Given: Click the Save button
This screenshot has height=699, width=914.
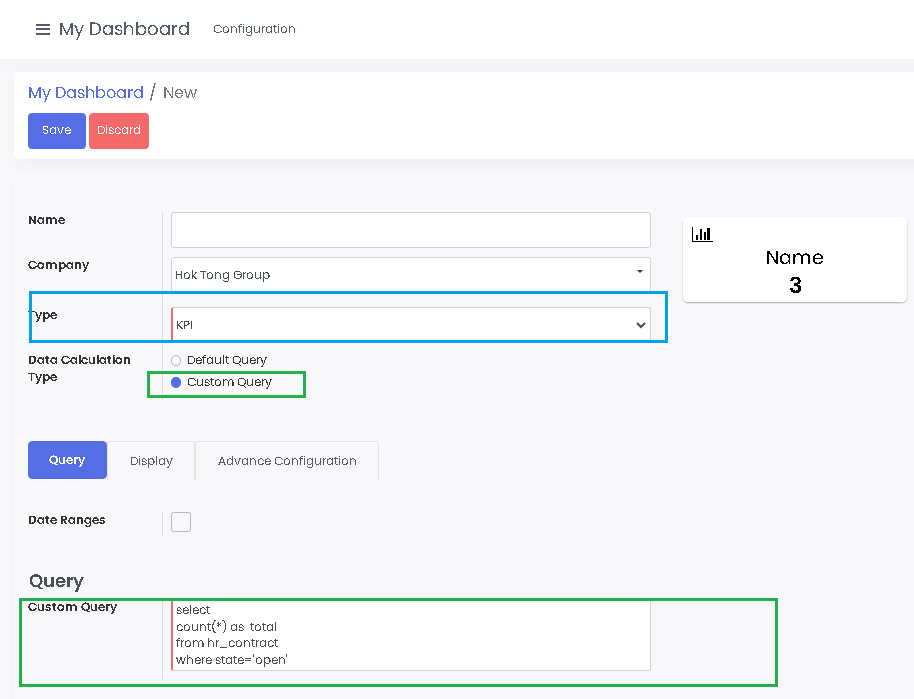Looking at the screenshot, I should click(x=56, y=130).
